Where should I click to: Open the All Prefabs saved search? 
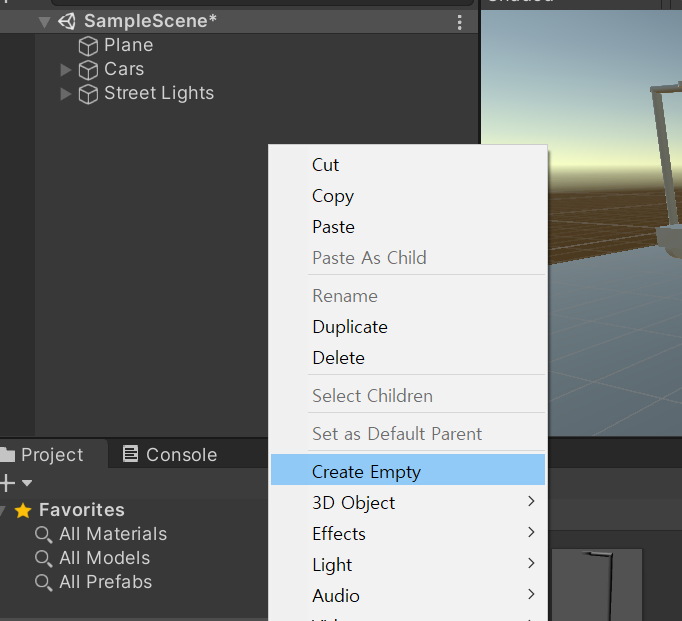tap(106, 582)
